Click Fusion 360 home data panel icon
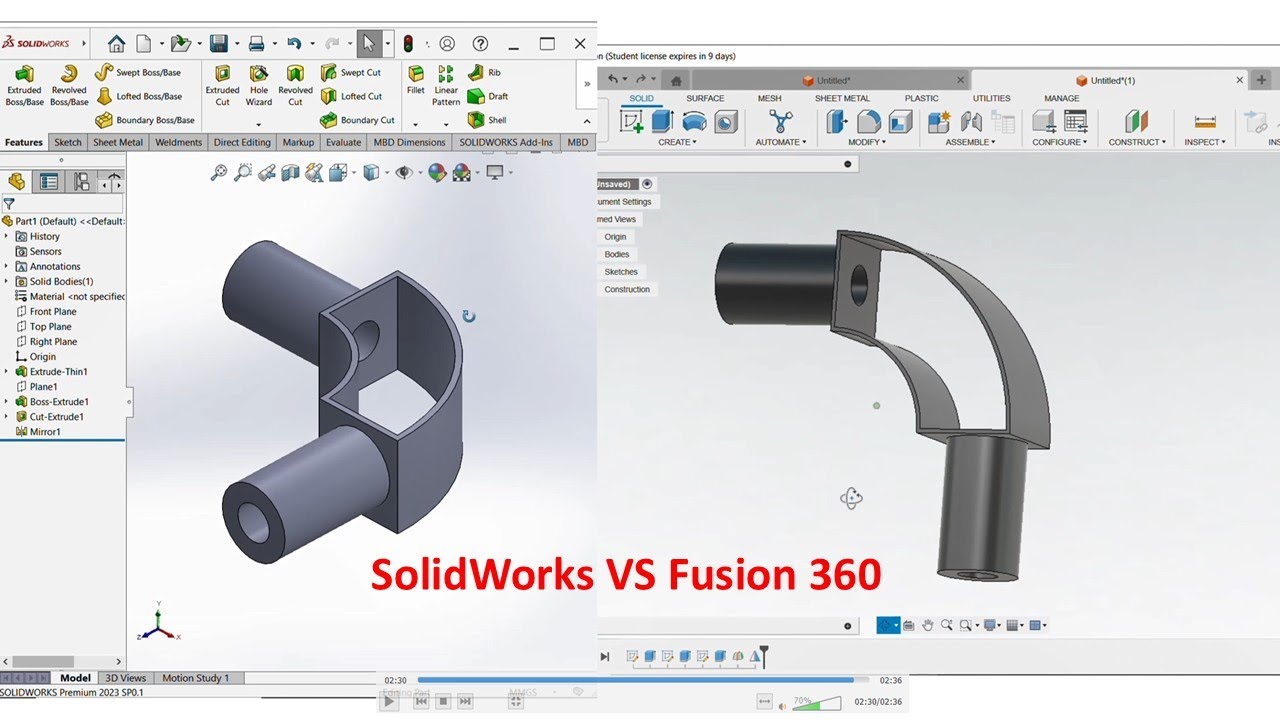The image size is (1280, 720). [676, 80]
